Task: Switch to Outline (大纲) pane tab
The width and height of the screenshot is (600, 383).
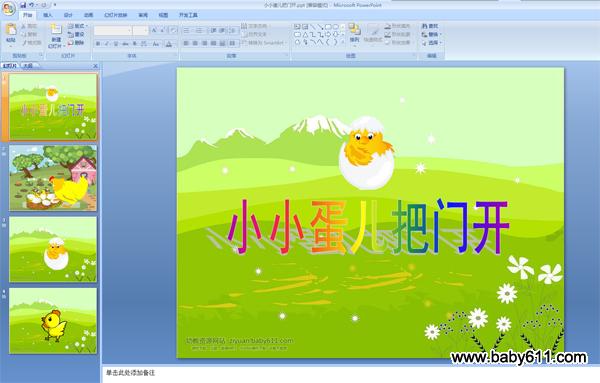Action: coord(28,66)
